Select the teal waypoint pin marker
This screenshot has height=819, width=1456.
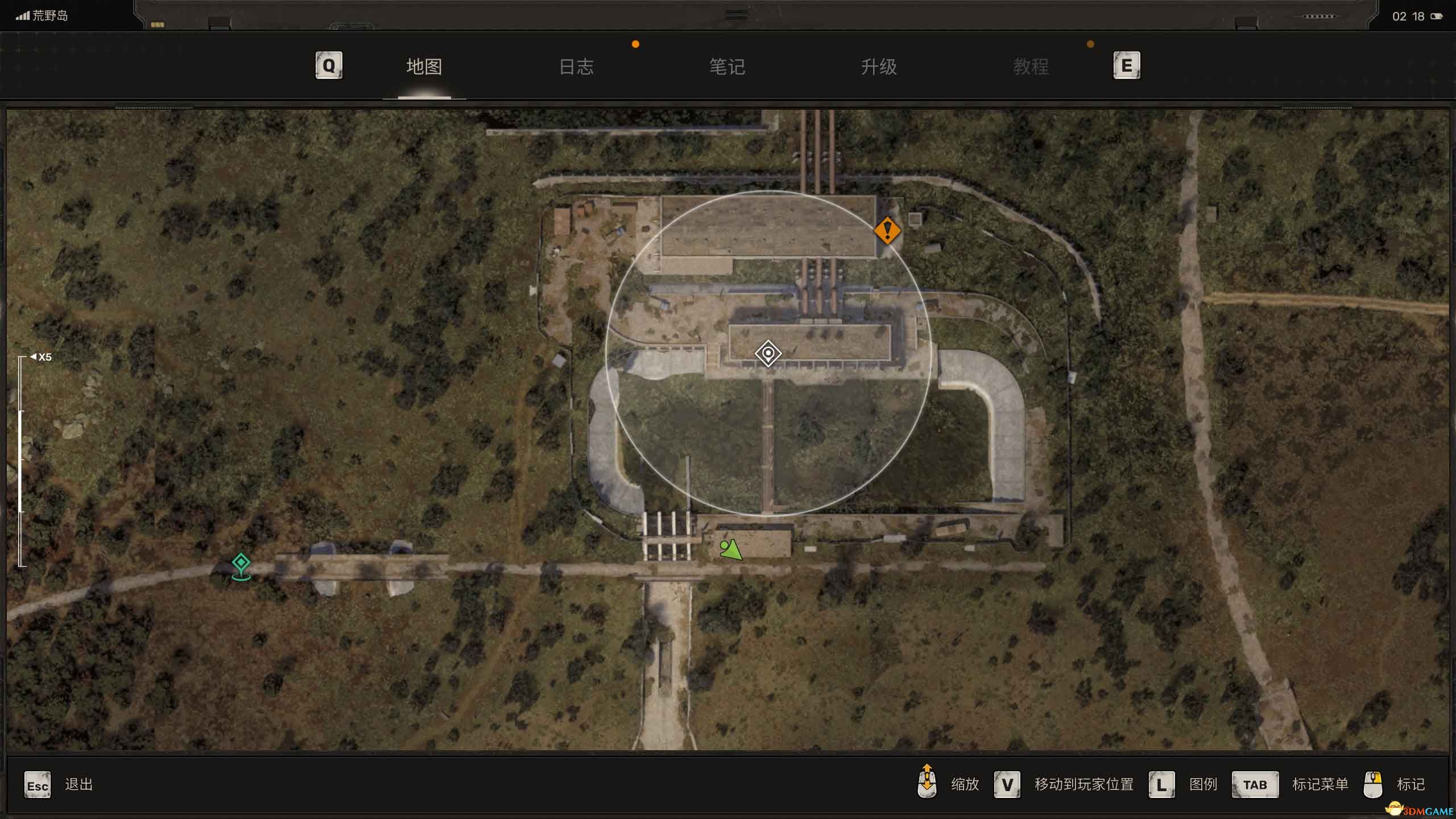pyautogui.click(x=241, y=566)
